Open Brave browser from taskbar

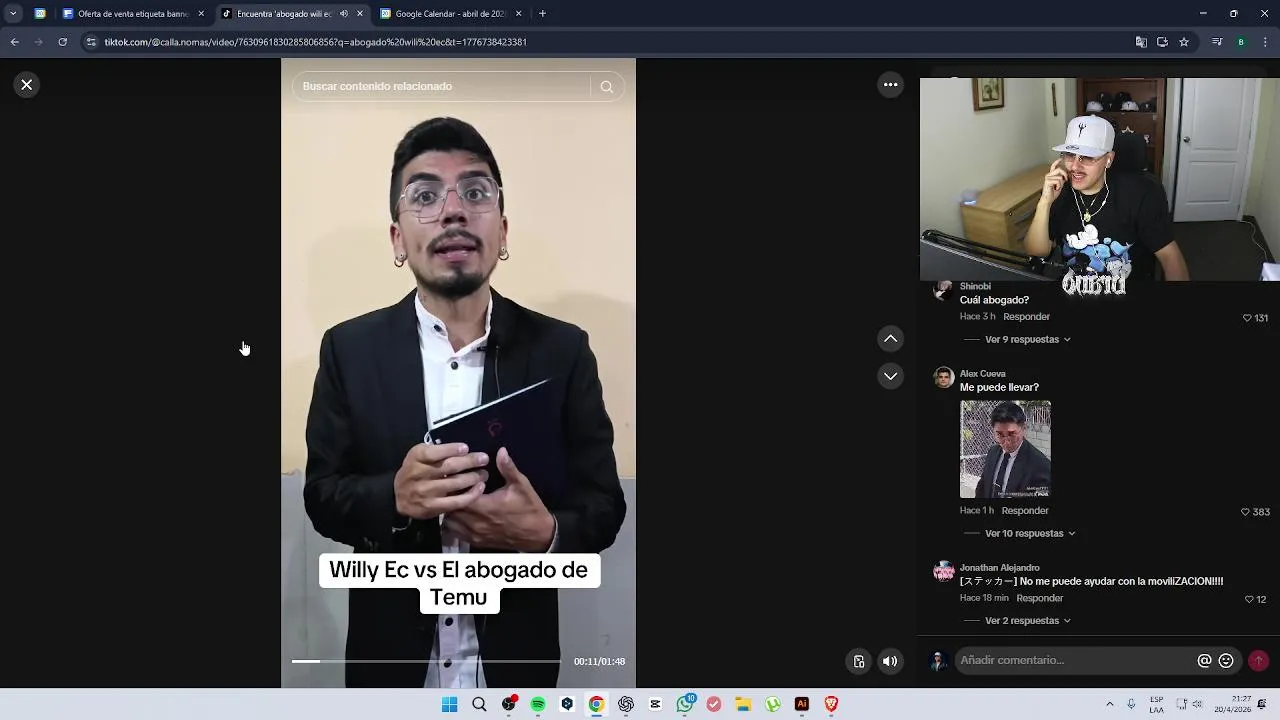click(x=831, y=704)
